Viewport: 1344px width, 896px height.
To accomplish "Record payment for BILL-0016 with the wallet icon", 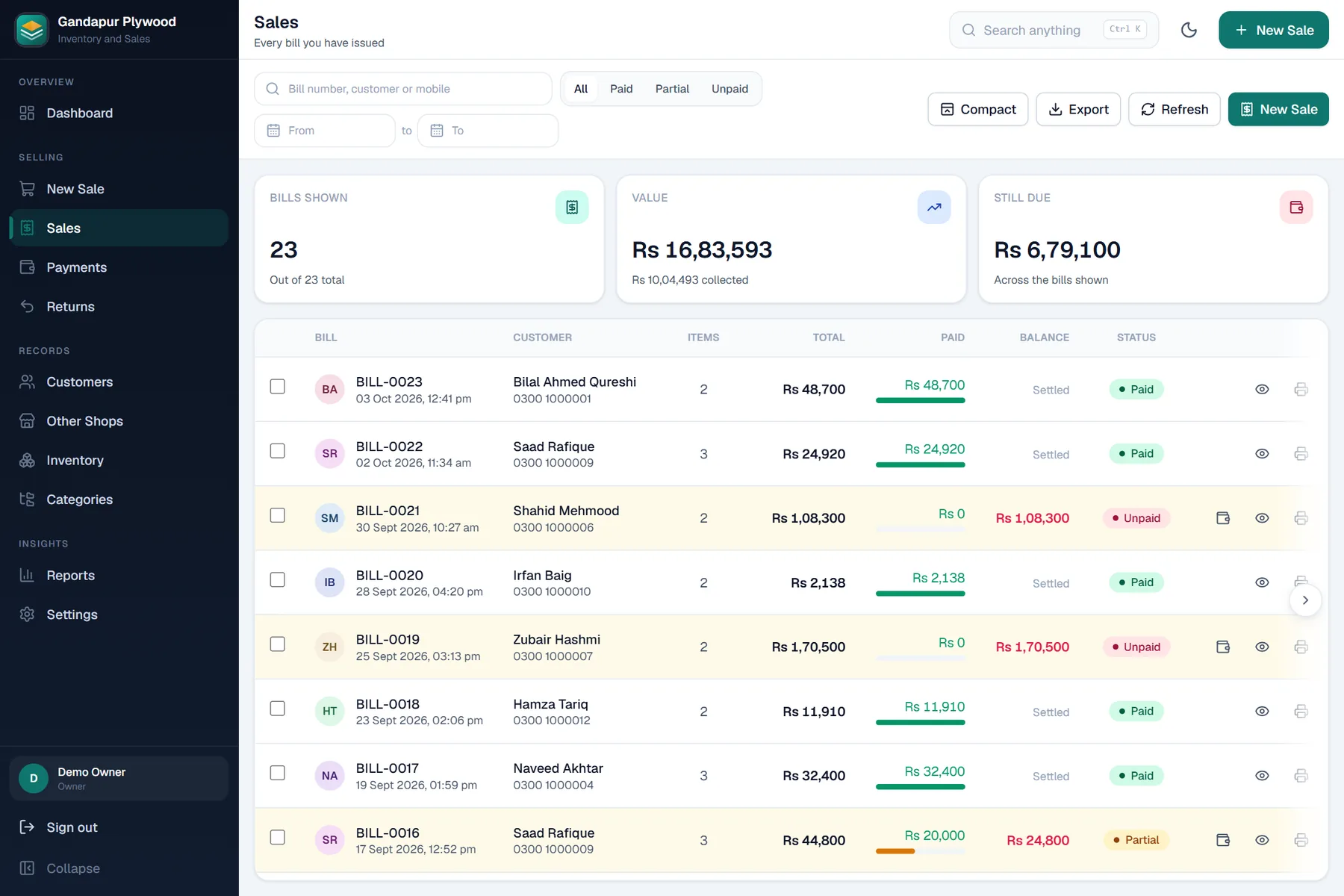I will (1223, 840).
